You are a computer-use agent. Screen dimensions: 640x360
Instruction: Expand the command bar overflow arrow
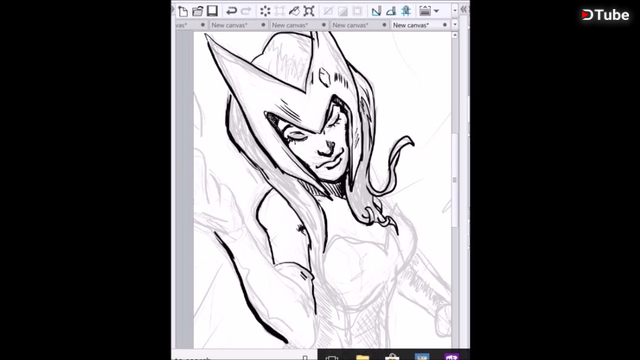tap(455, 11)
